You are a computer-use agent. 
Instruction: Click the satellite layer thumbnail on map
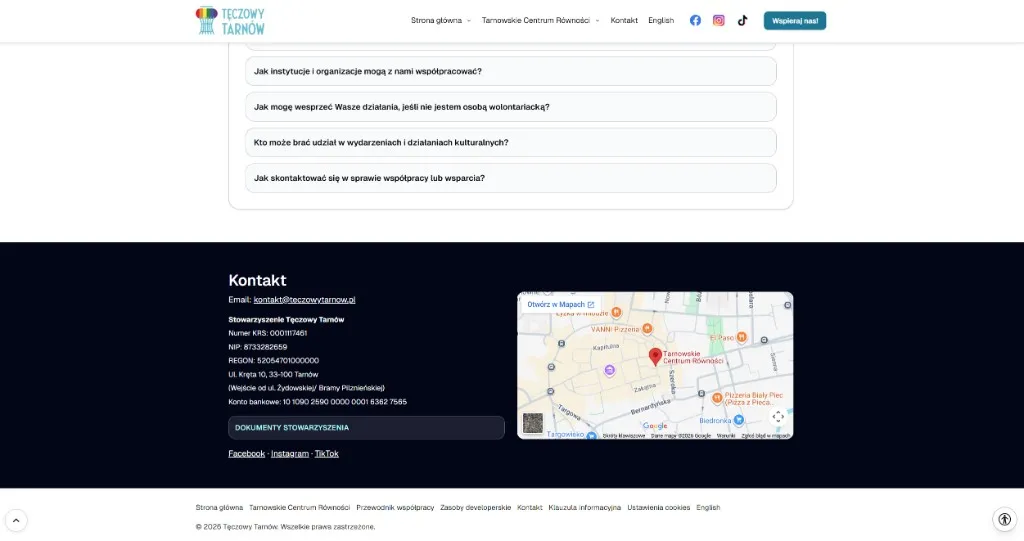click(x=532, y=423)
